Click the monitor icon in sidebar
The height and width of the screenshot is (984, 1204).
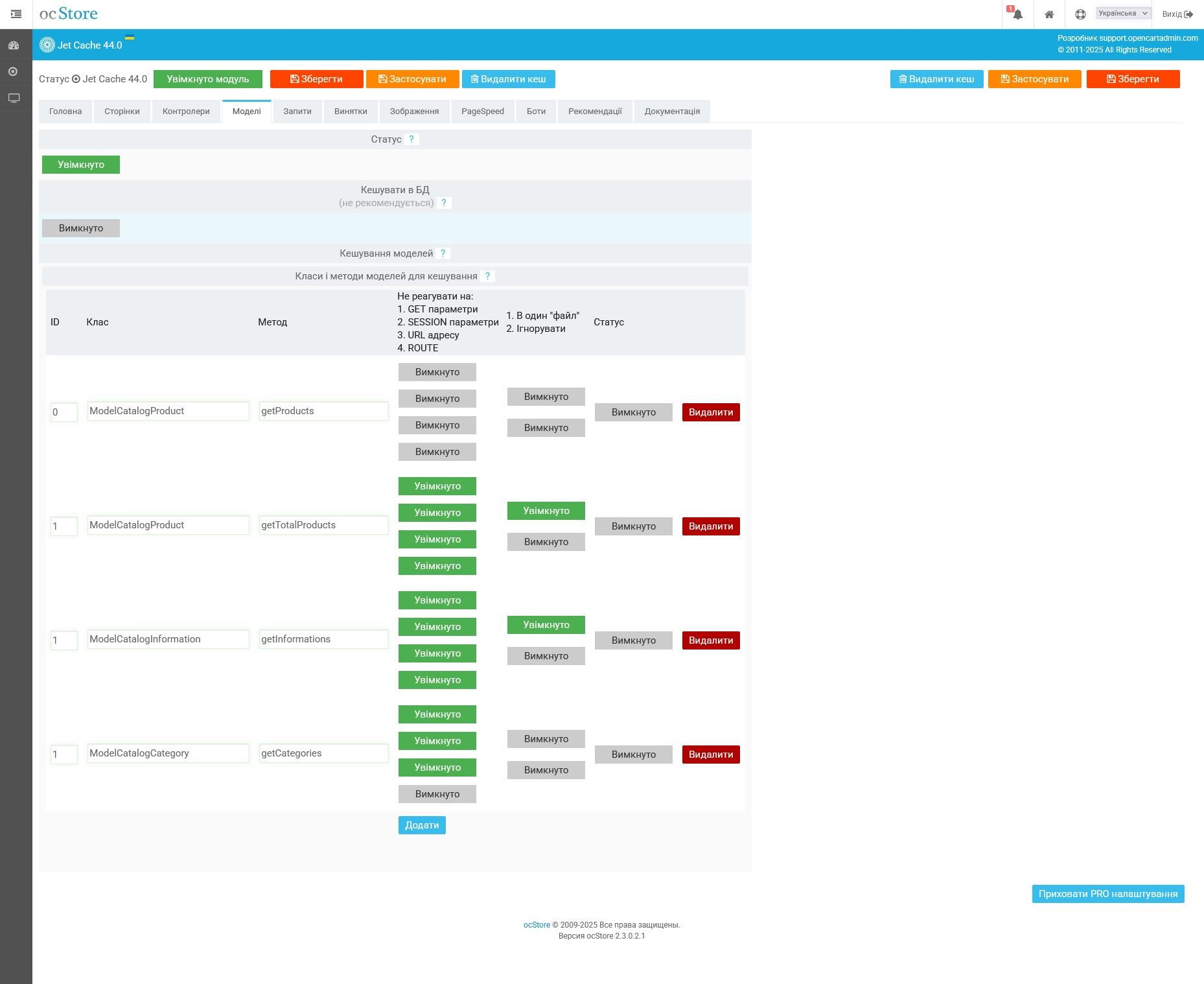click(x=14, y=98)
